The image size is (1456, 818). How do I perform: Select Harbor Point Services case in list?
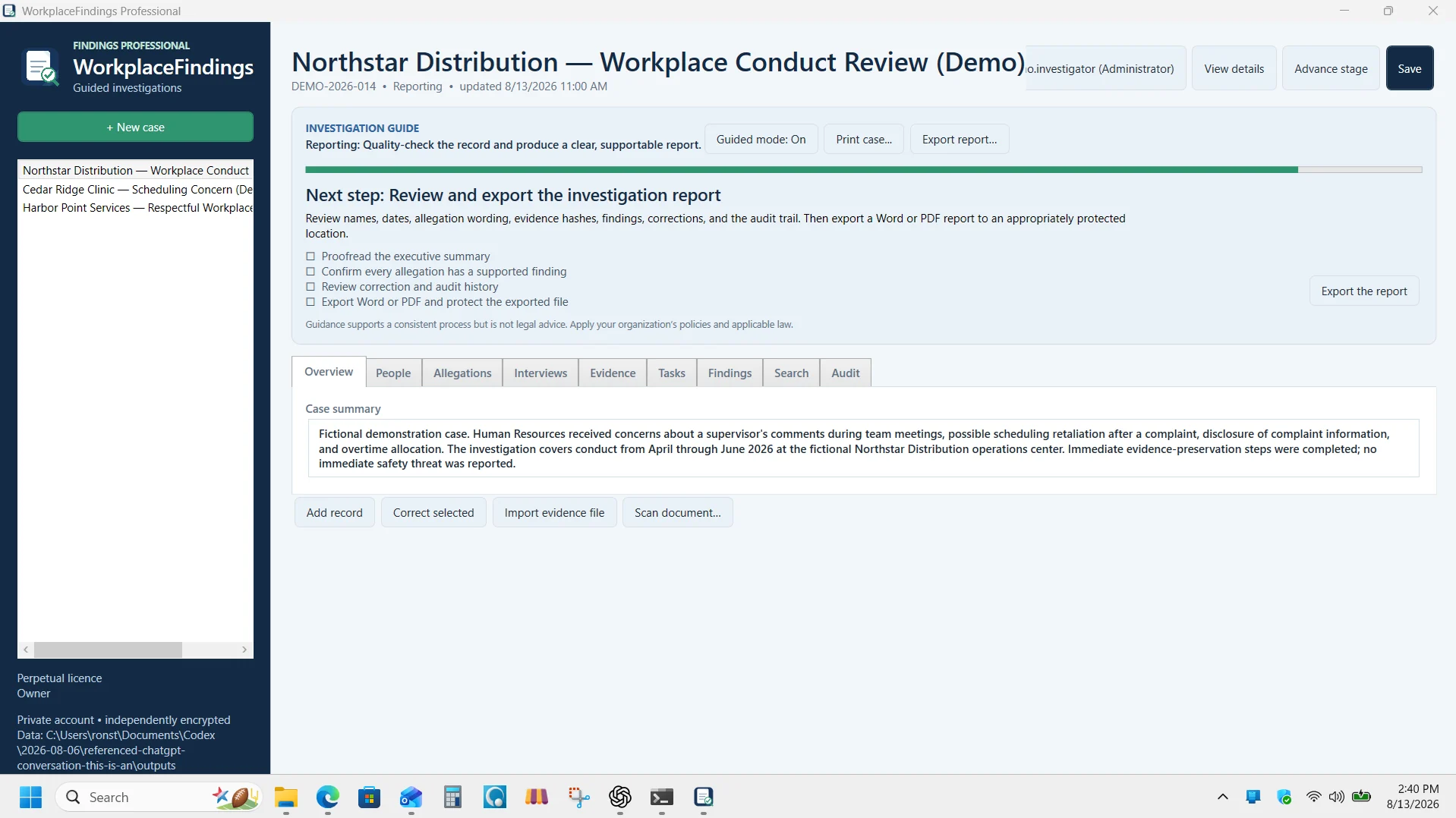click(135, 207)
